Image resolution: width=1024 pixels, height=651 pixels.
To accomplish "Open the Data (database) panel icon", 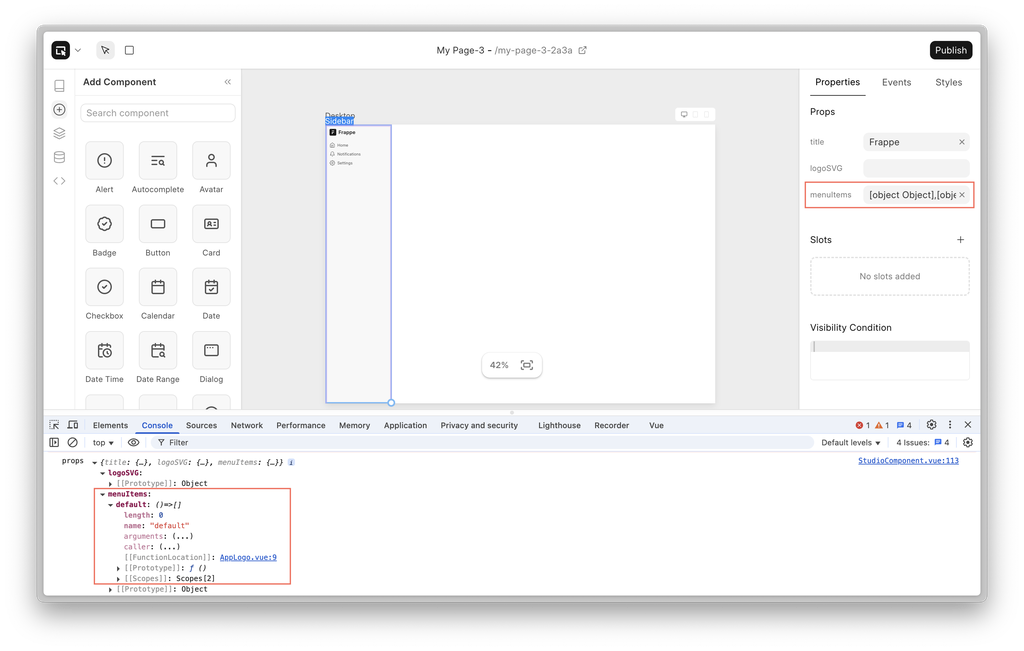I will tap(59, 157).
